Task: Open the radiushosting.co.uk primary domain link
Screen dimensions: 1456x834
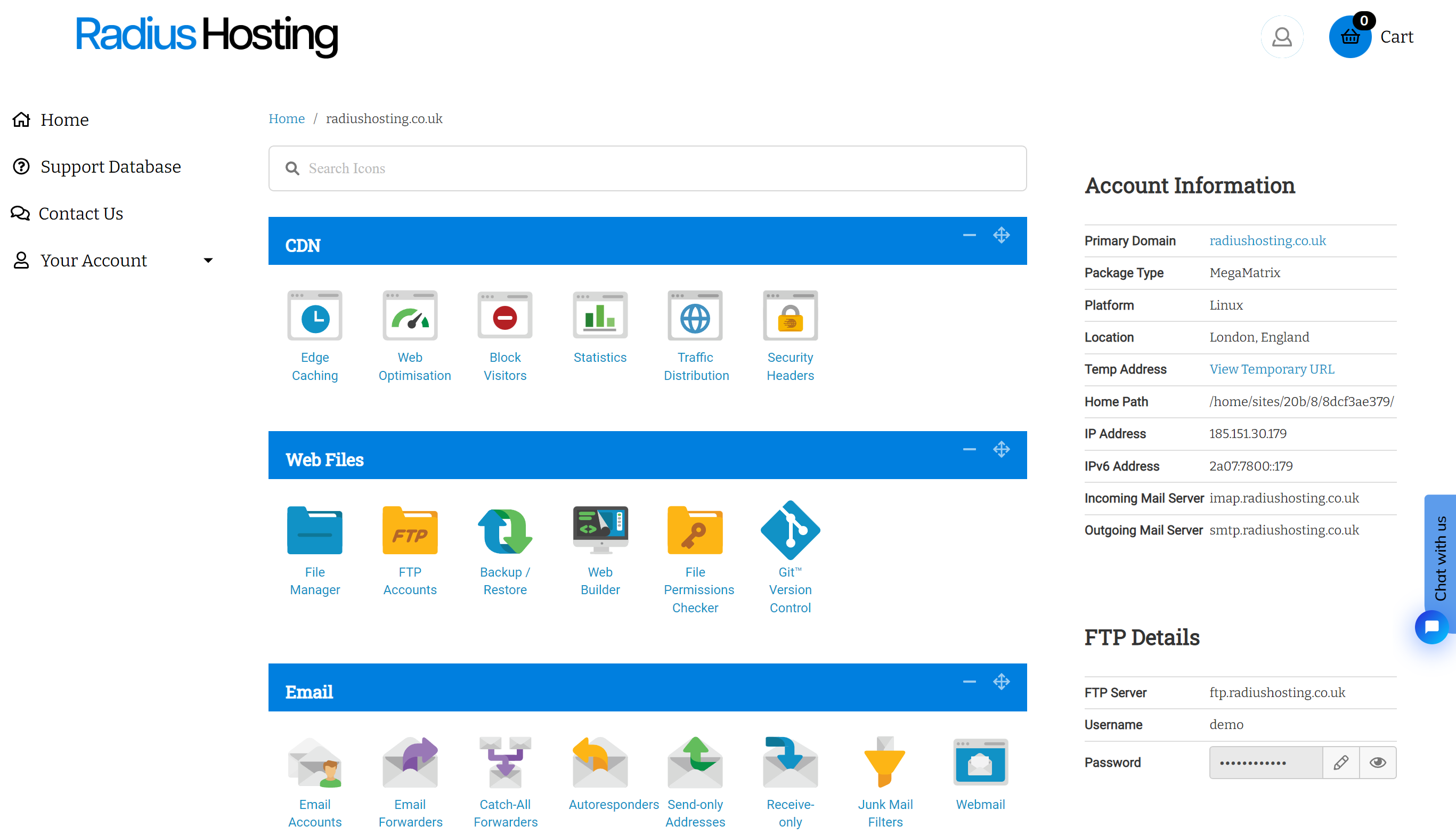Action: click(x=1267, y=240)
